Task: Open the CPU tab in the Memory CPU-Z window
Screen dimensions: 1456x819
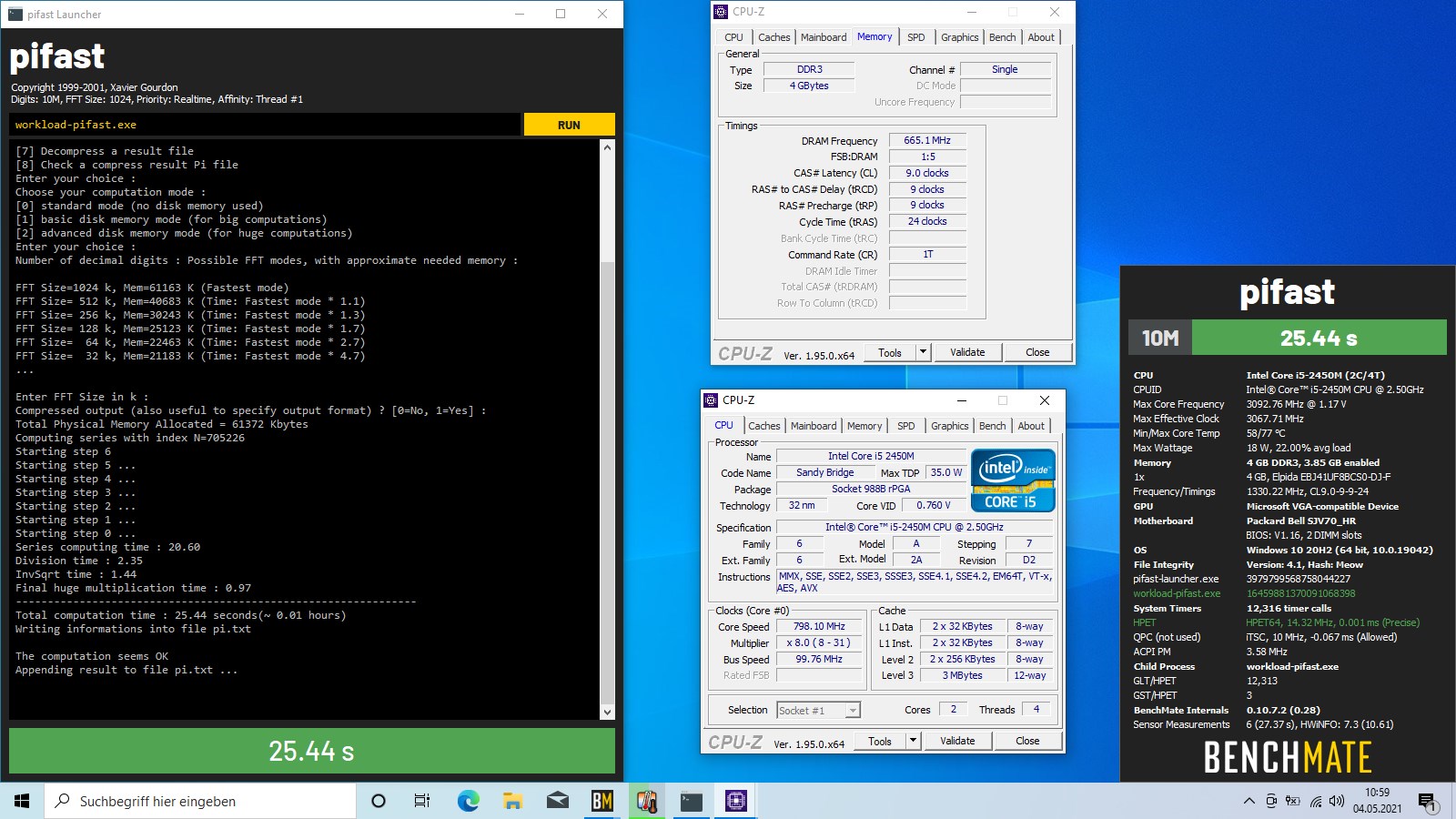Action: tap(733, 37)
